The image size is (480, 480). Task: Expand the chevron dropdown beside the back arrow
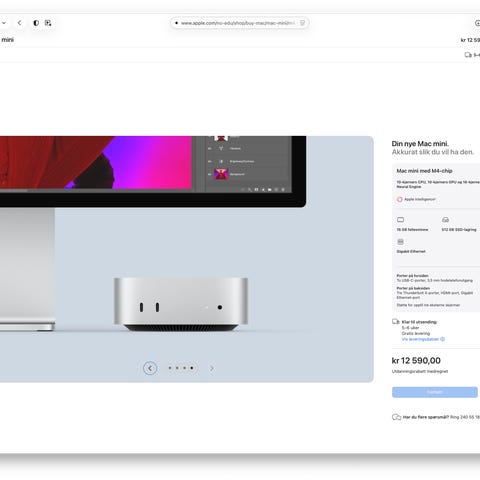click(x=4, y=23)
